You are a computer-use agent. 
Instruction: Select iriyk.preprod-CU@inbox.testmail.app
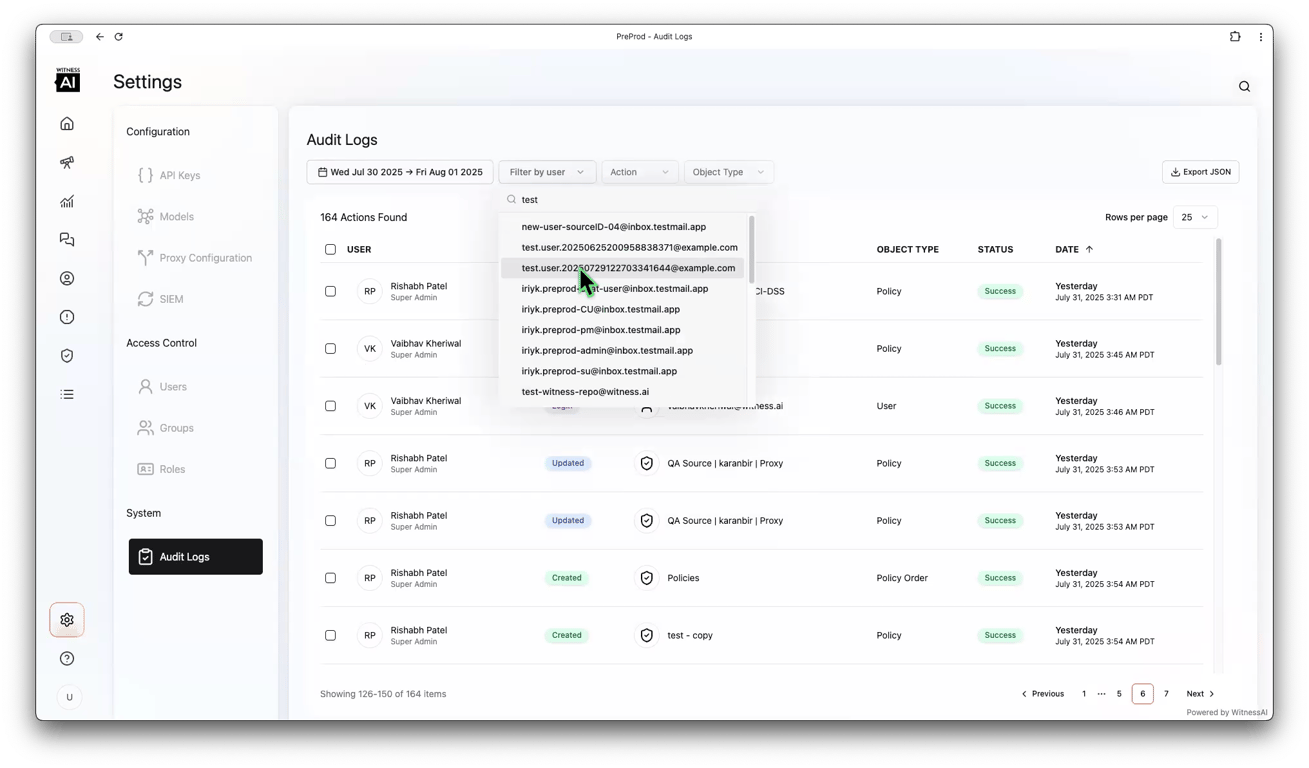[622, 310]
